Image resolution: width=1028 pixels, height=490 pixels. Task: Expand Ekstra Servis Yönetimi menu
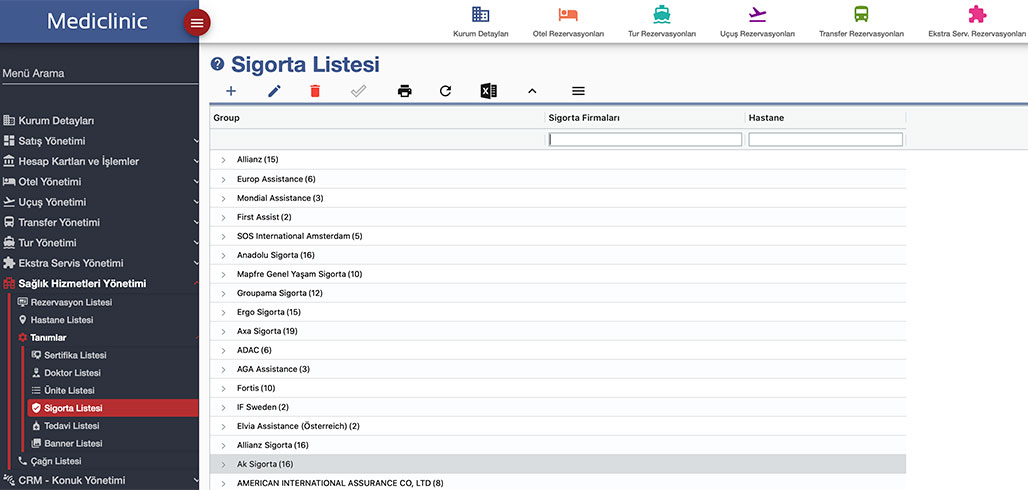tap(99, 263)
